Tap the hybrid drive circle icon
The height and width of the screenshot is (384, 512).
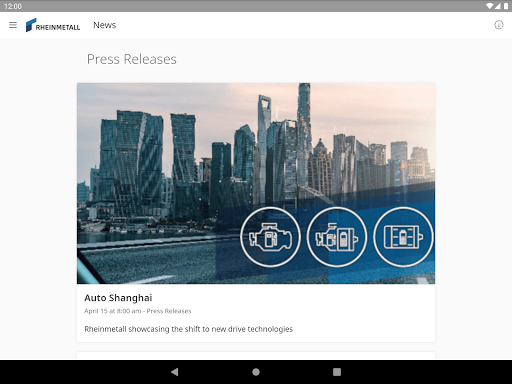(x=337, y=237)
